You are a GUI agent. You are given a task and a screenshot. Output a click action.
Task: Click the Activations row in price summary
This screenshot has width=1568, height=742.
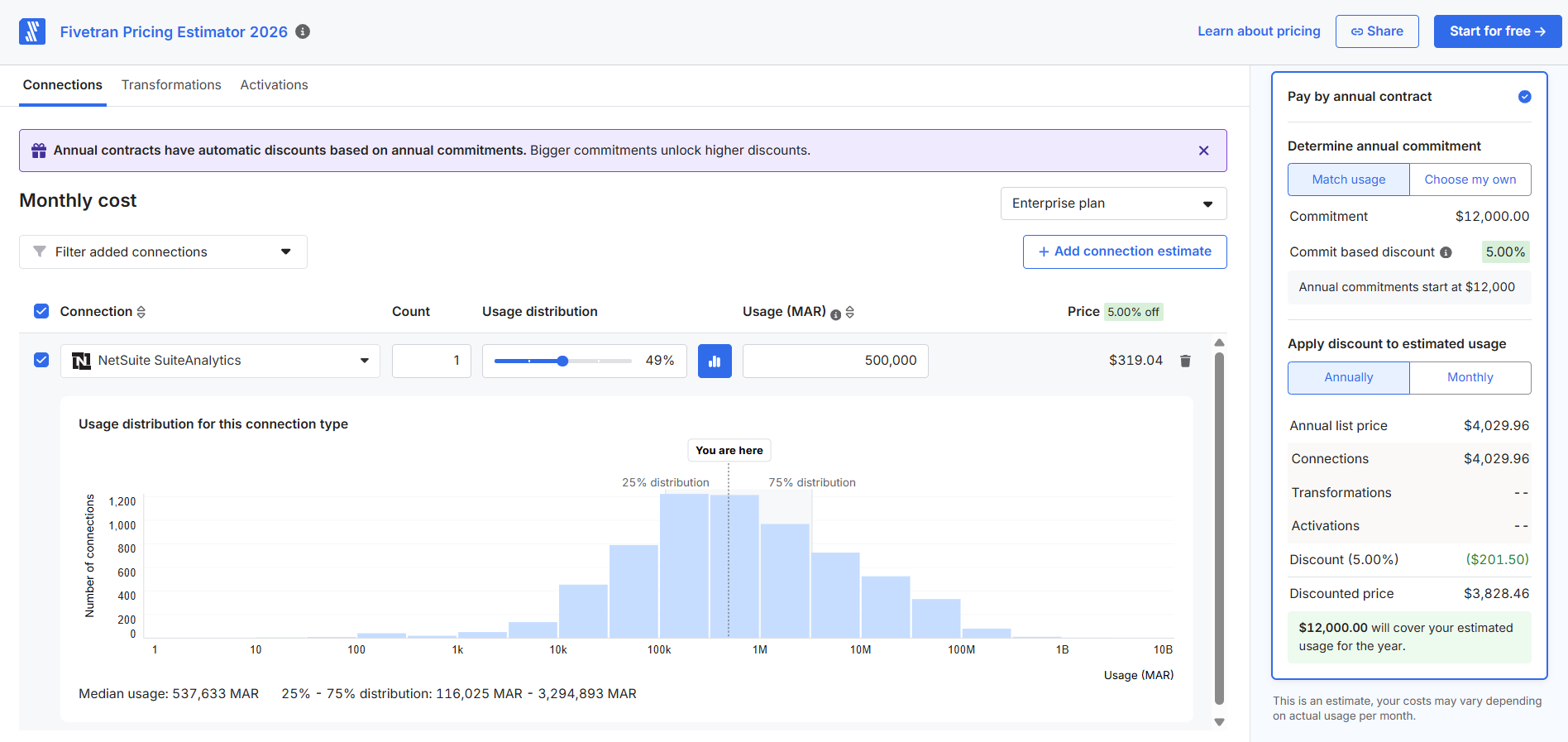point(1409,526)
